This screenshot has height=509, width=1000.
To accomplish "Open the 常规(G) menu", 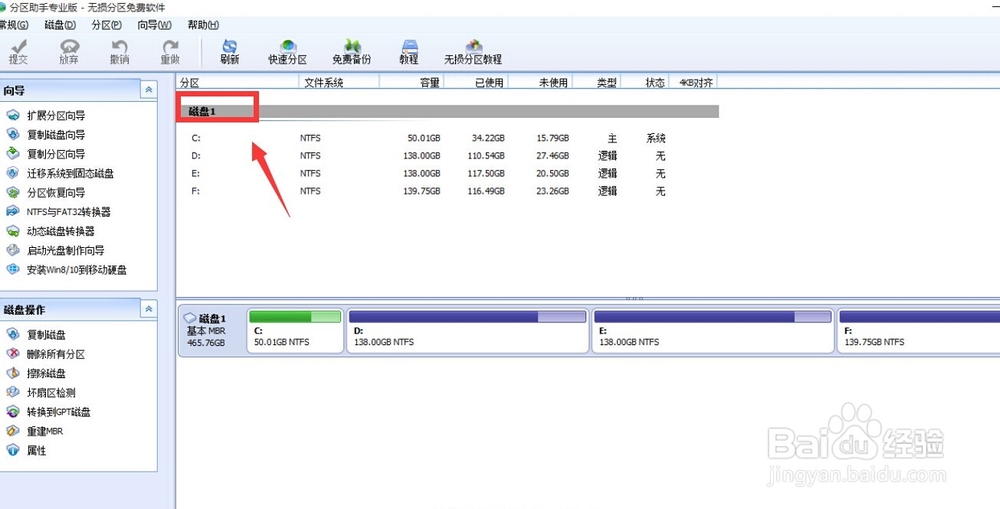I will [14, 25].
